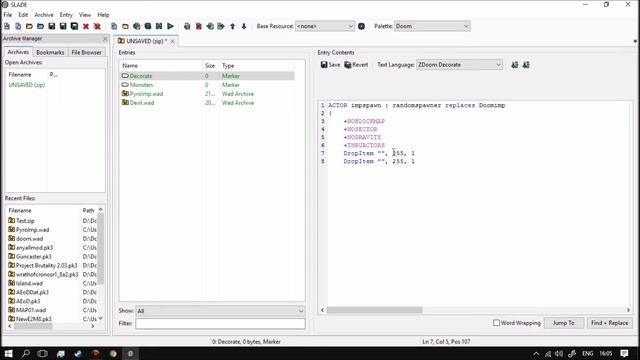Open the Archive menu
This screenshot has width=640, height=360.
pos(44,15)
